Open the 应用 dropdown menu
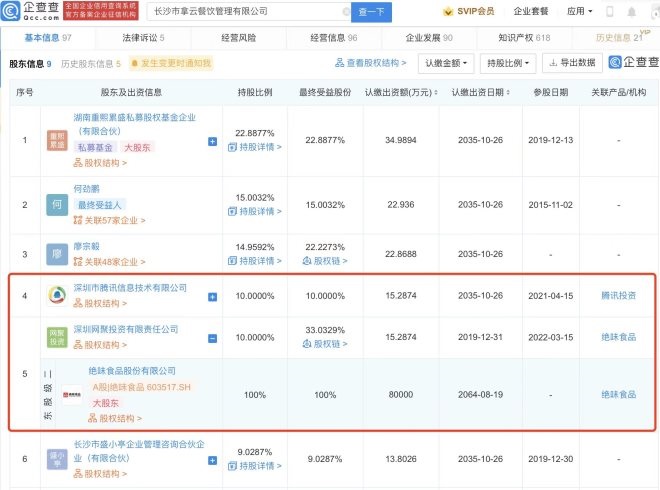660x490 pixels. 578,11
